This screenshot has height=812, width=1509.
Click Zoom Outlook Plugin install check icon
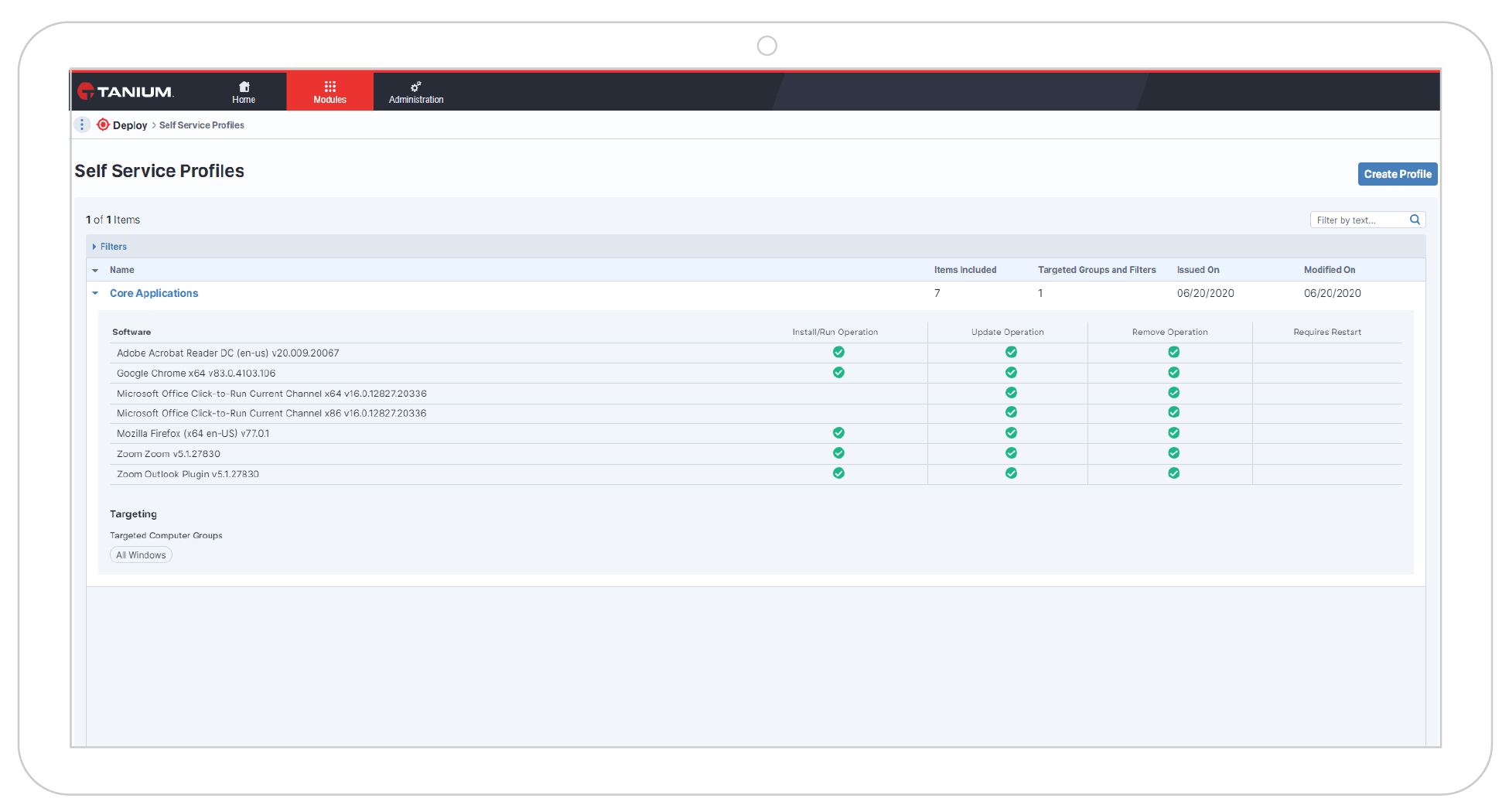tap(838, 473)
